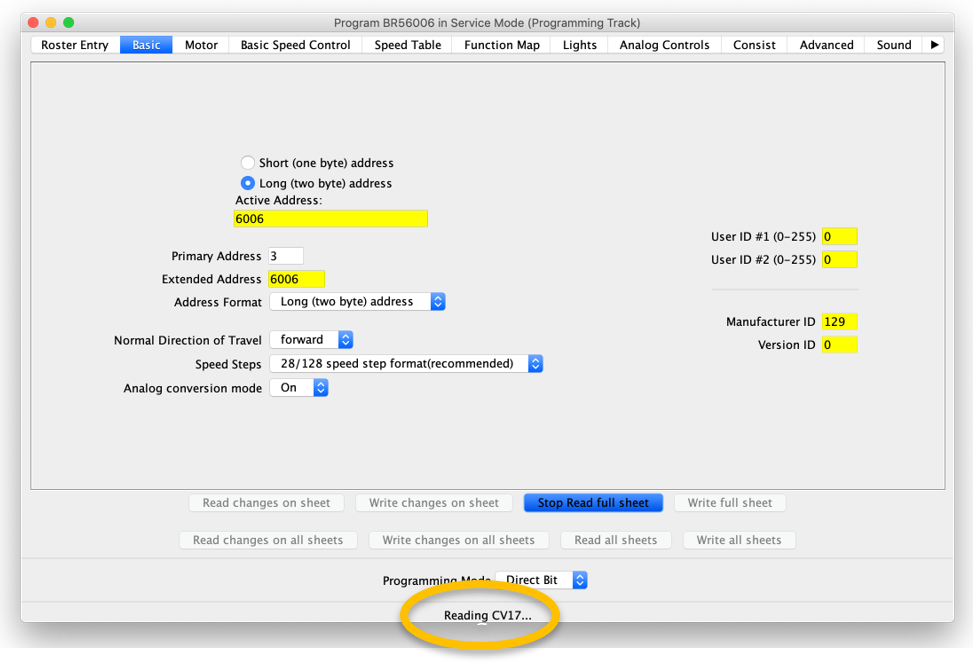This screenshot has height=663, width=973.
Task: Edit the User ID #2 field
Action: tap(840, 259)
